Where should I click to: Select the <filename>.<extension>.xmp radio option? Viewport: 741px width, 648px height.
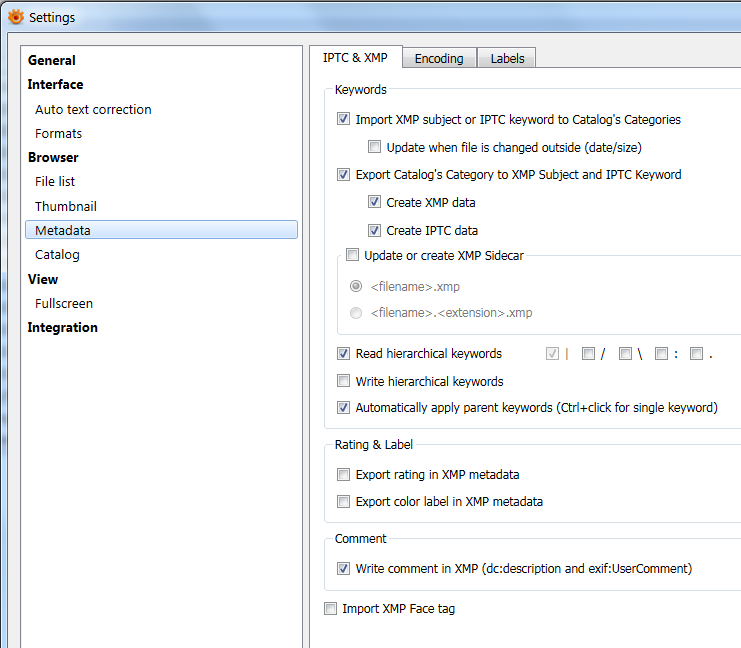[x=357, y=313]
